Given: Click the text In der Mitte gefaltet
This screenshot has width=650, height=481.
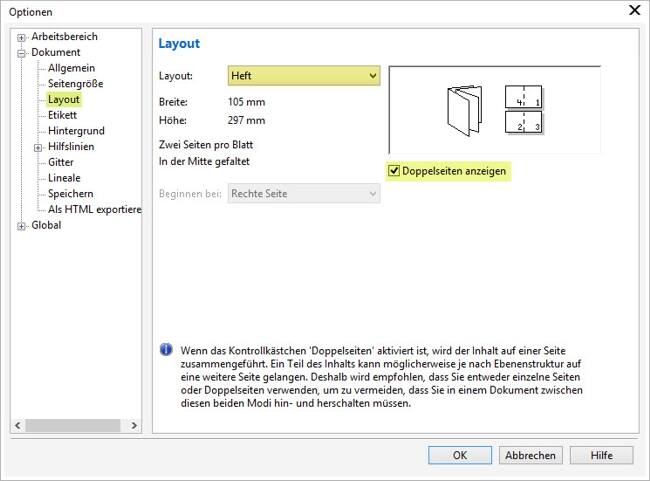Looking at the screenshot, I should [x=204, y=161].
